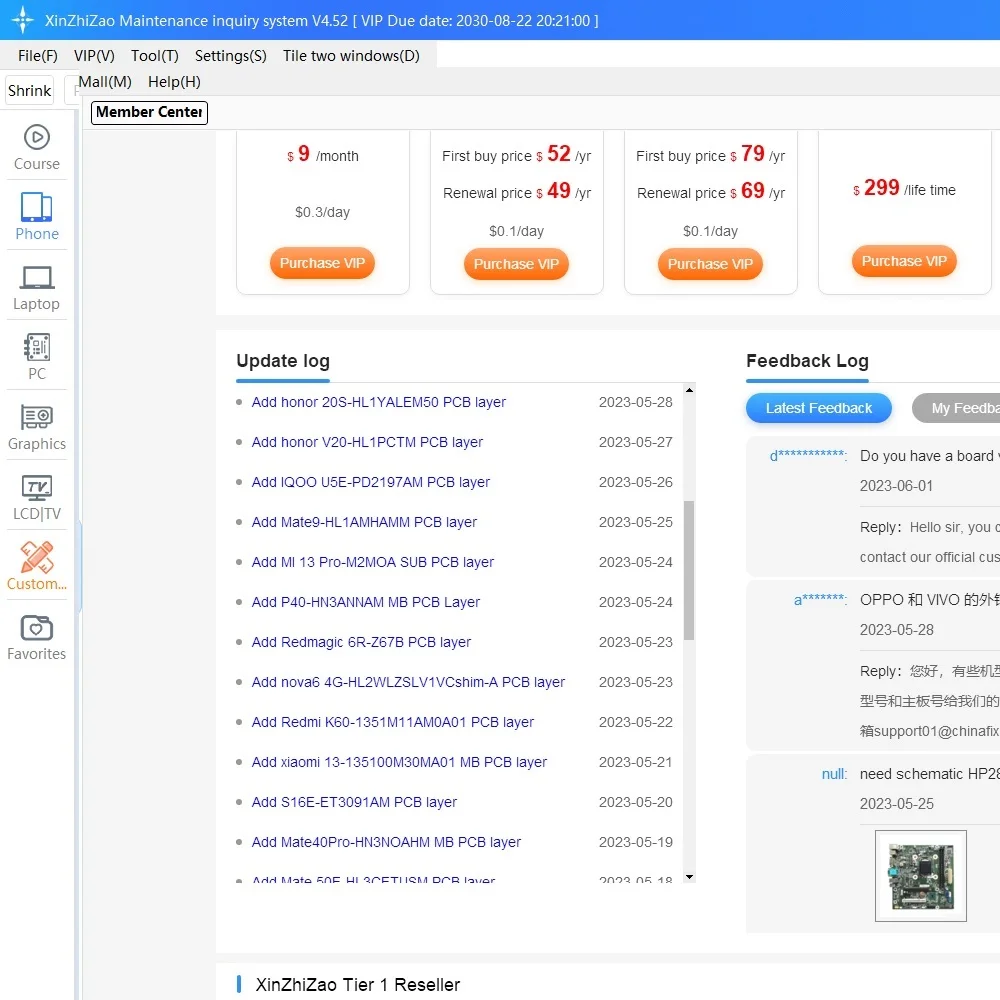
Task: Open Add Mate40Pro-HN3NOAHM MB PCB layer entry
Action: pyautogui.click(x=386, y=842)
